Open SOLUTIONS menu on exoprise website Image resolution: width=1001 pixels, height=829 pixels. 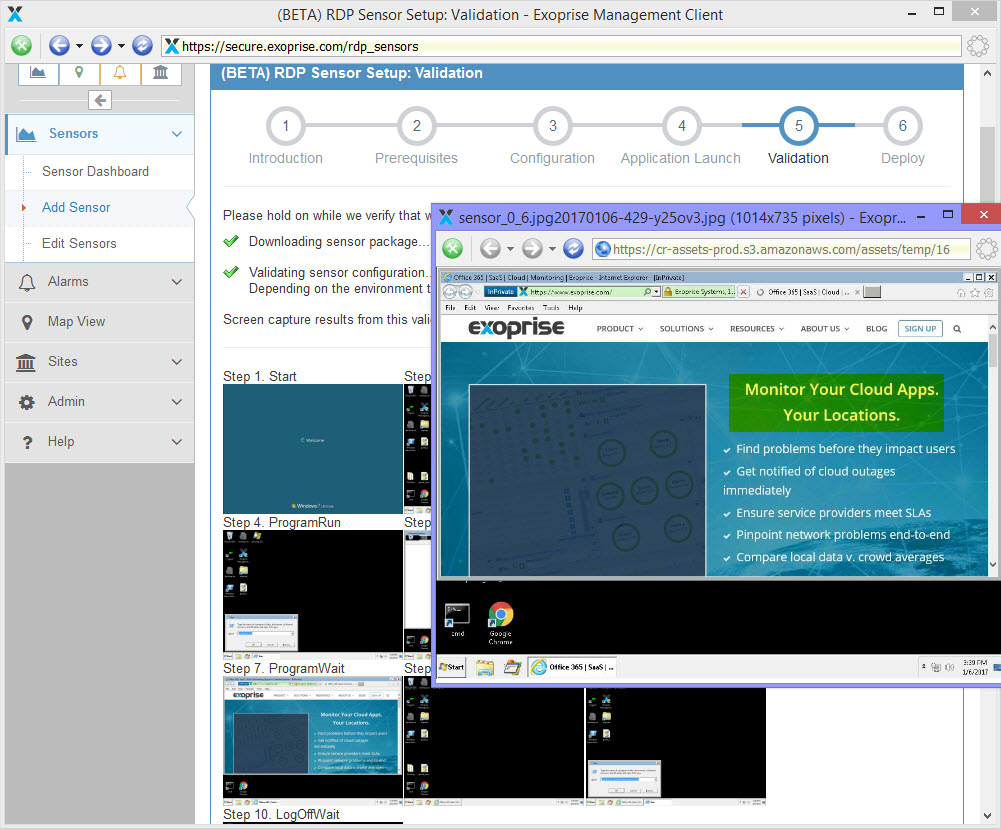pyautogui.click(x=686, y=329)
